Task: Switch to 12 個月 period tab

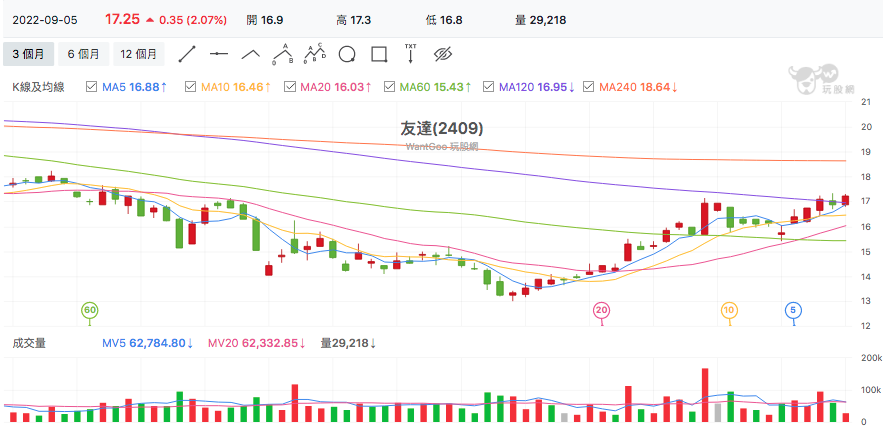Action: pos(139,54)
